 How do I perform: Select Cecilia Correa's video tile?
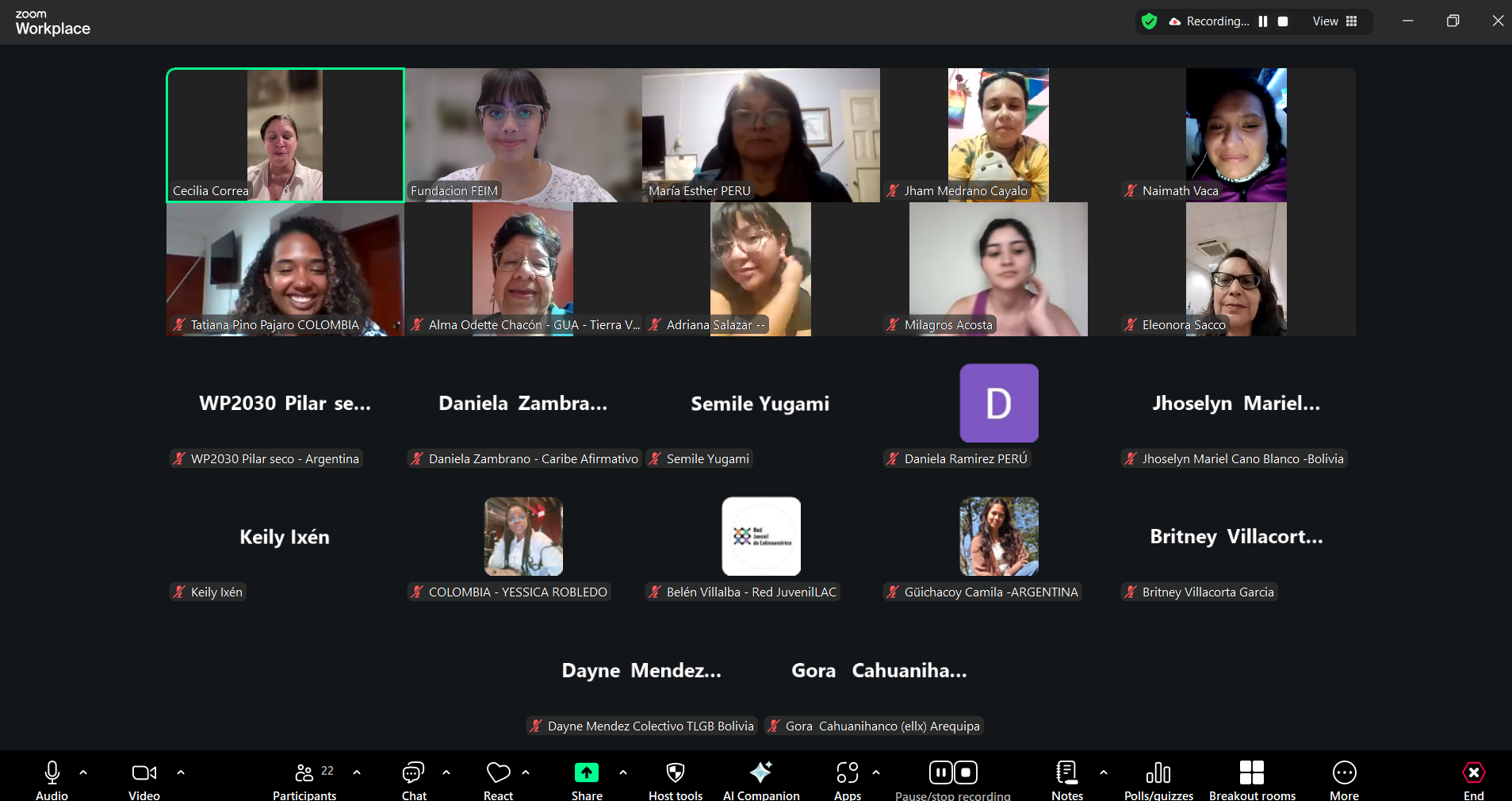click(285, 135)
